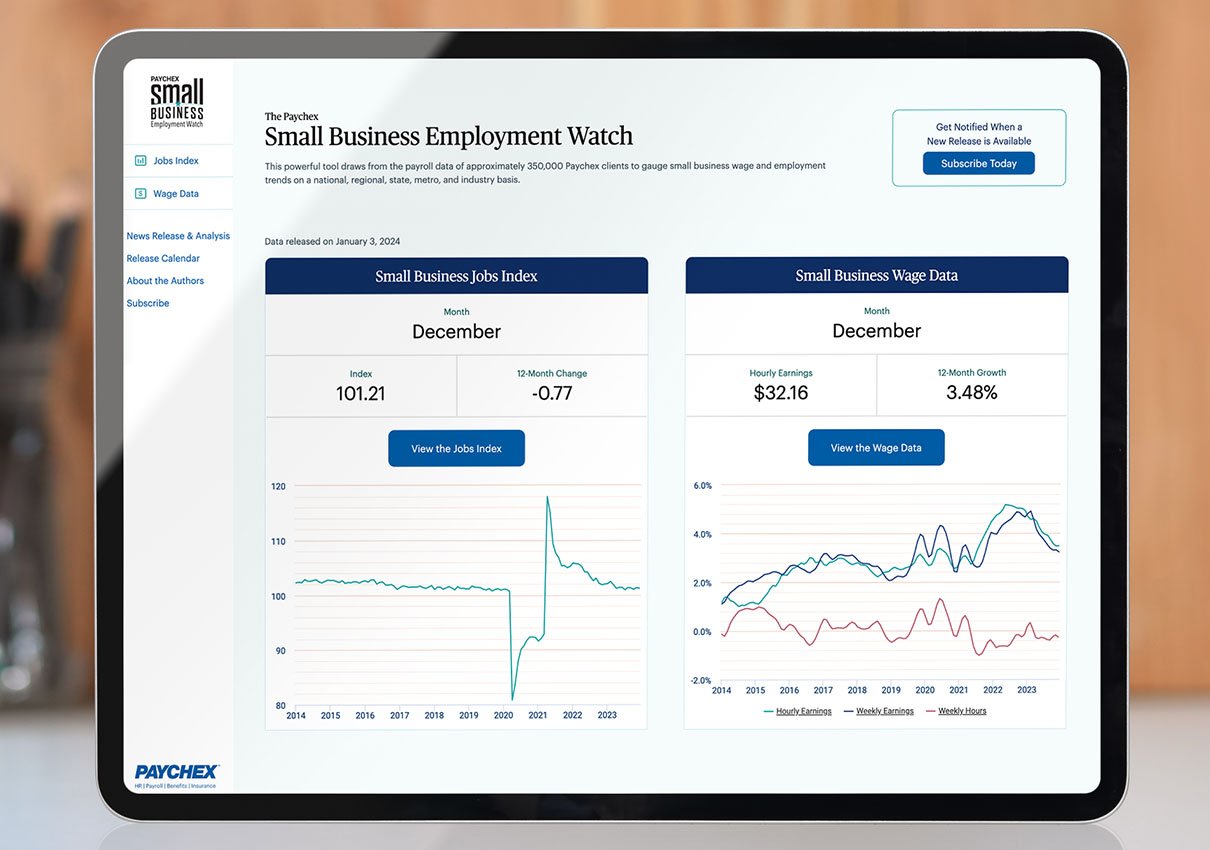Click the 12-Month Growth value 3.48%
1210x850 pixels.
coord(972,392)
